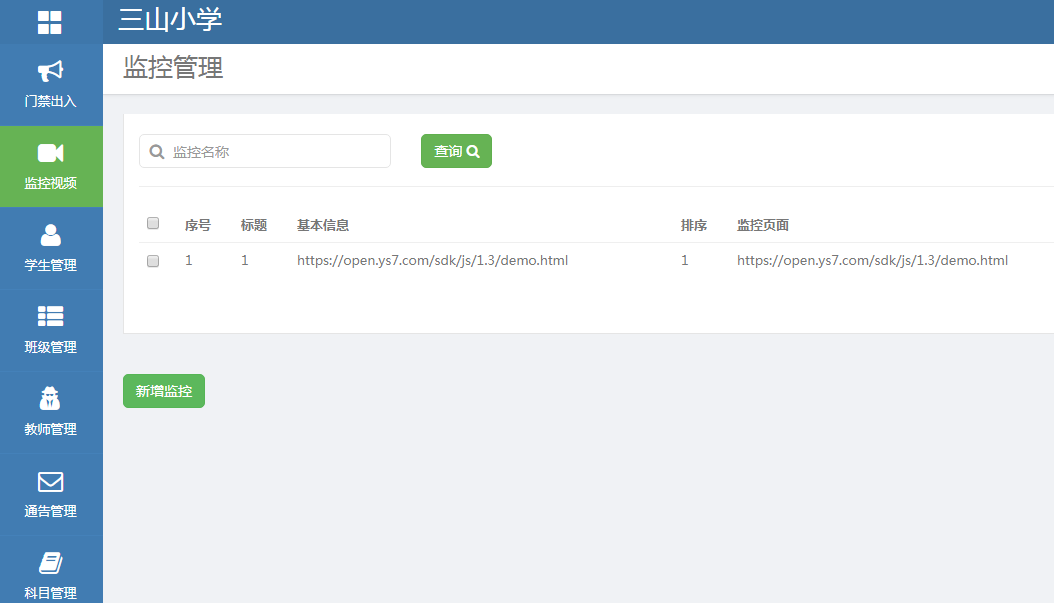Select the video camera monitoring icon
The image size is (1054, 603).
tap(50, 153)
